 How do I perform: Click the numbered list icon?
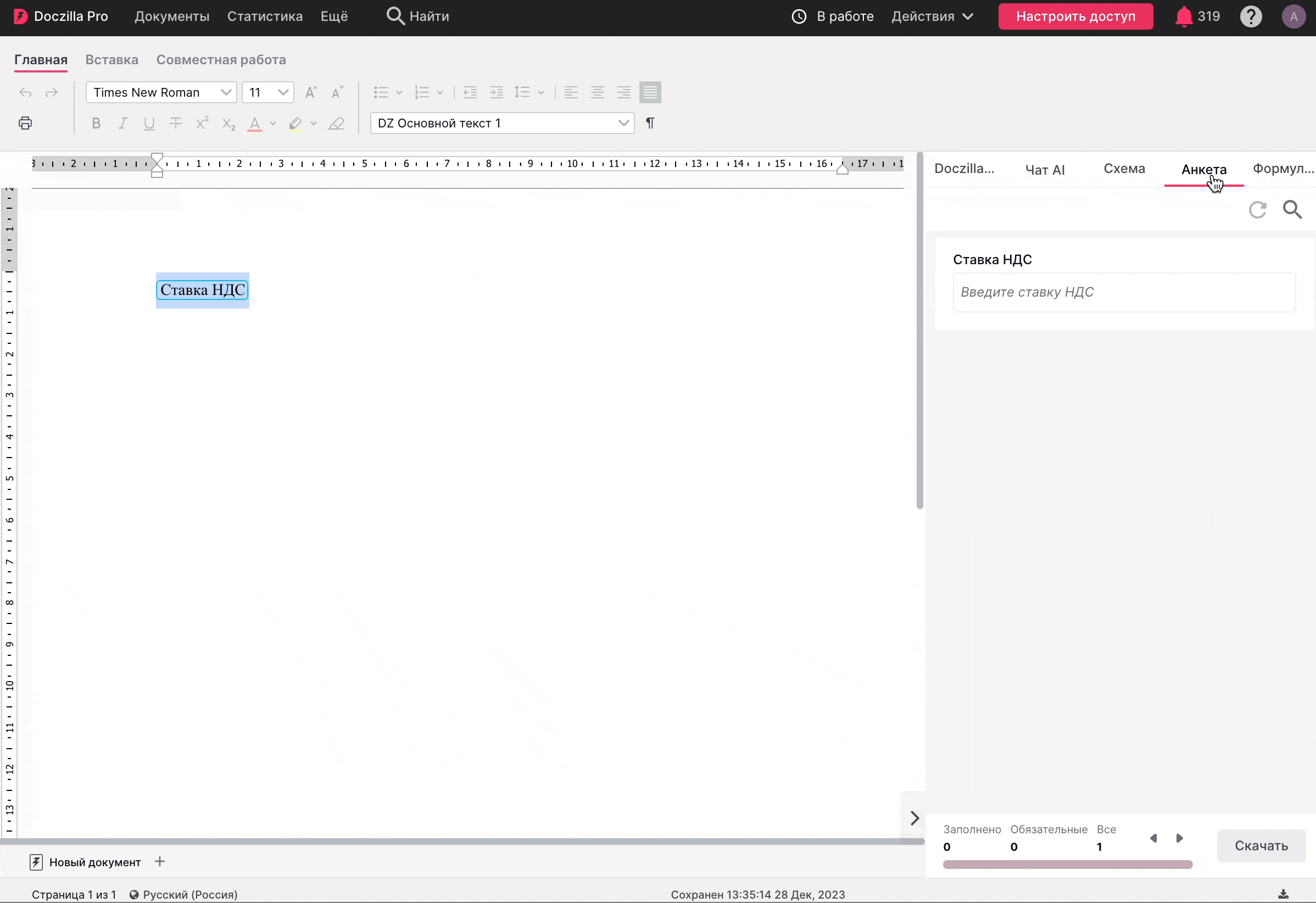click(x=422, y=92)
